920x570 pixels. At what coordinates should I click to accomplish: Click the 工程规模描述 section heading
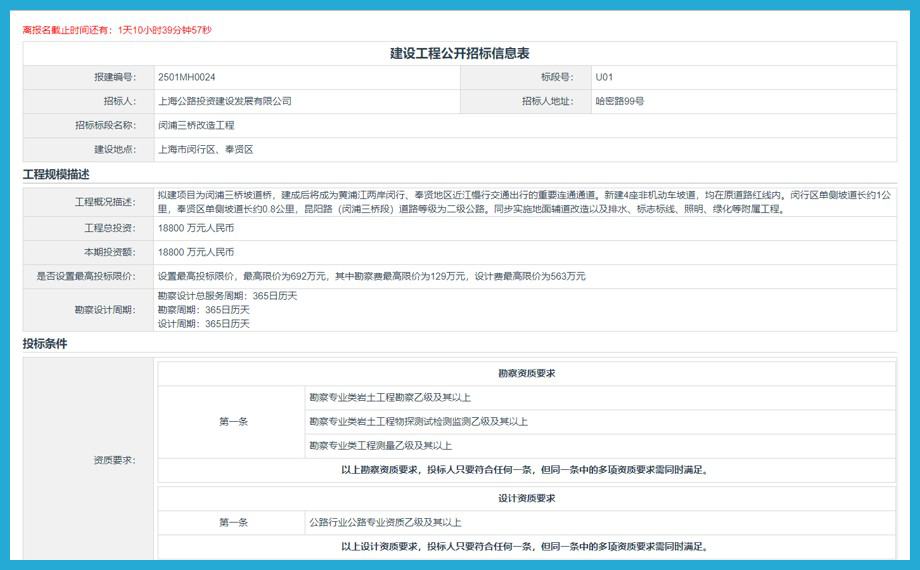click(x=56, y=175)
